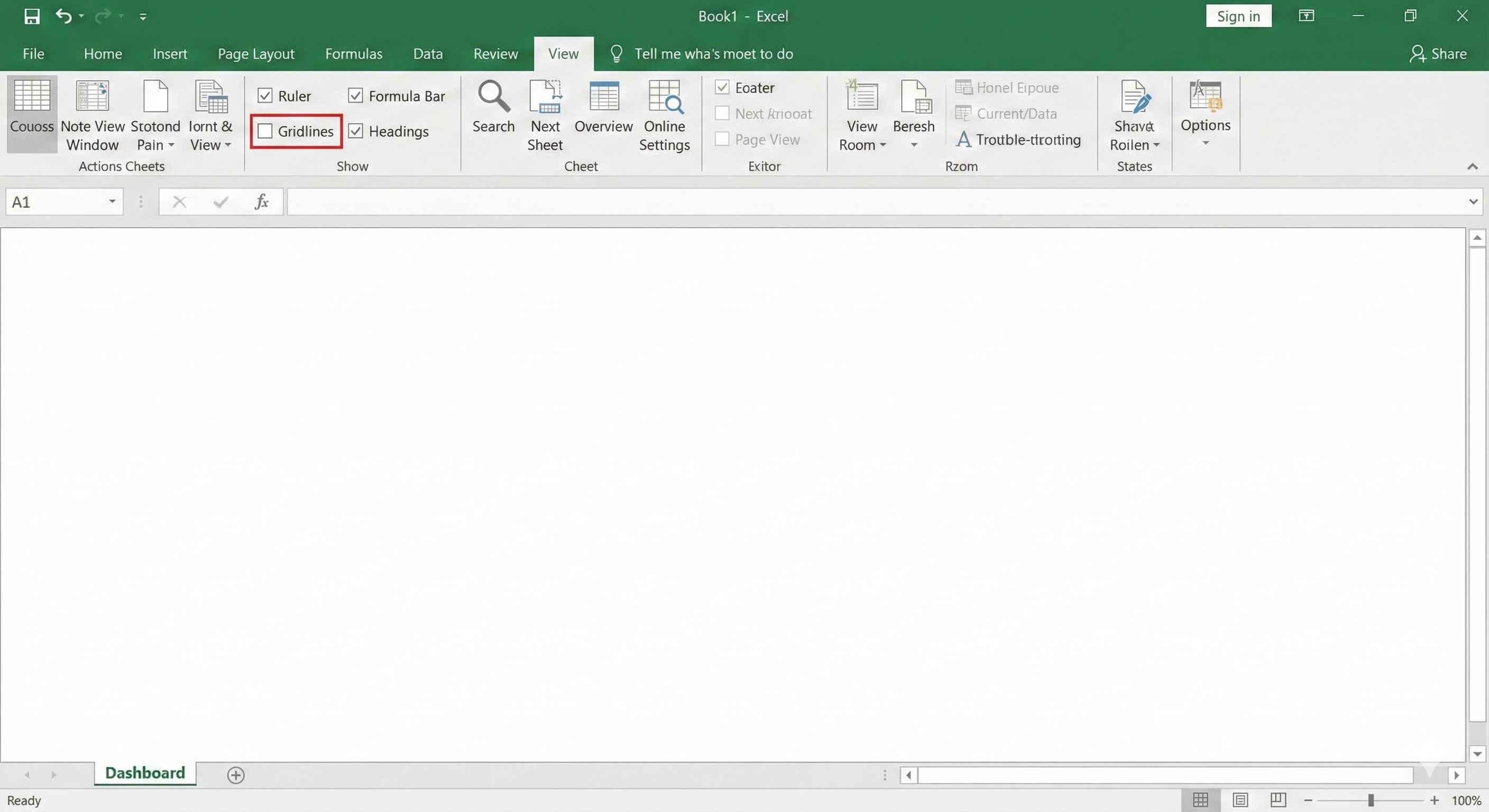Click the Save icon

[x=32, y=16]
